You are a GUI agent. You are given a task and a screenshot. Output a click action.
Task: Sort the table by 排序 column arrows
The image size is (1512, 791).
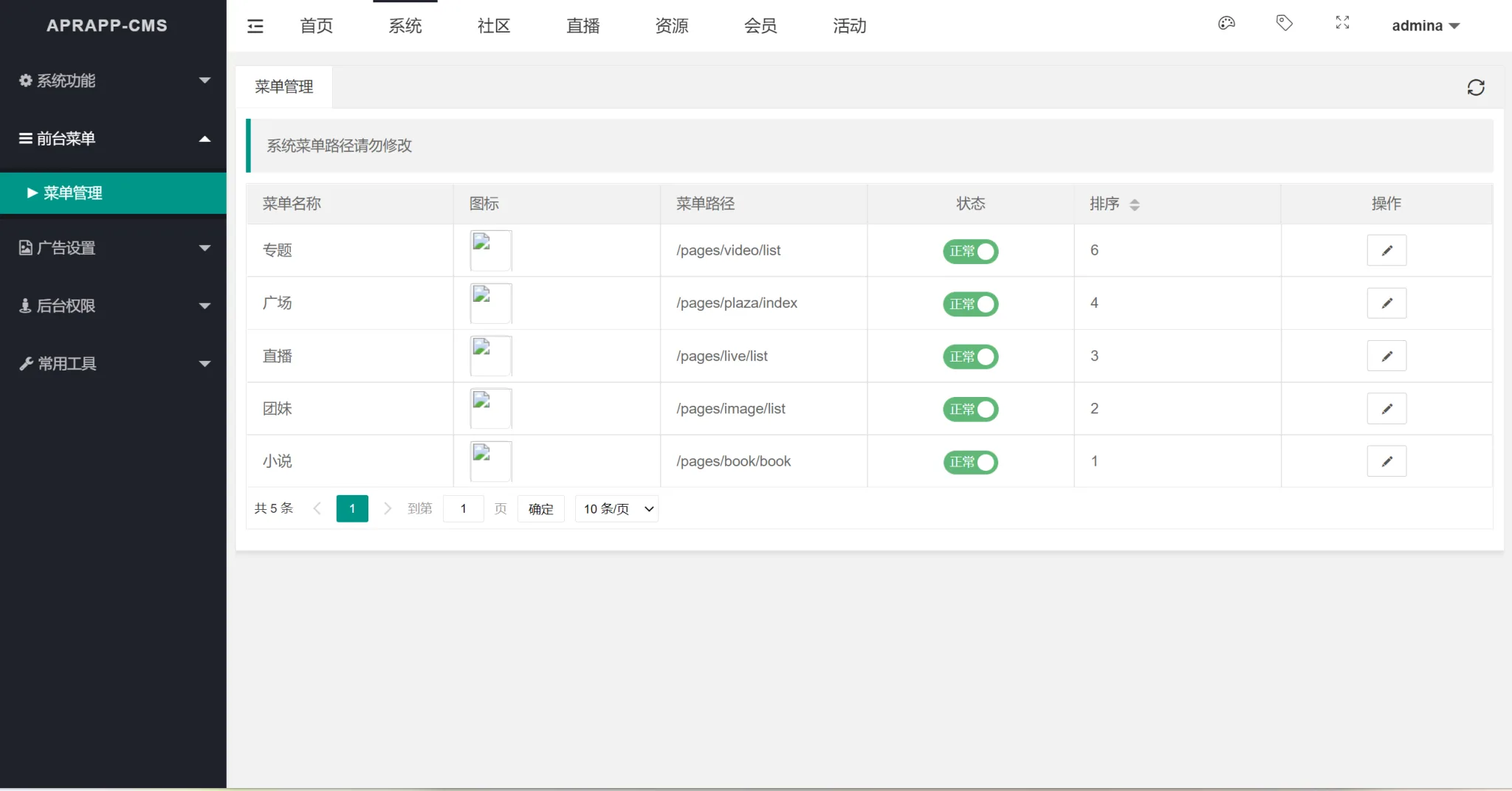(1135, 204)
